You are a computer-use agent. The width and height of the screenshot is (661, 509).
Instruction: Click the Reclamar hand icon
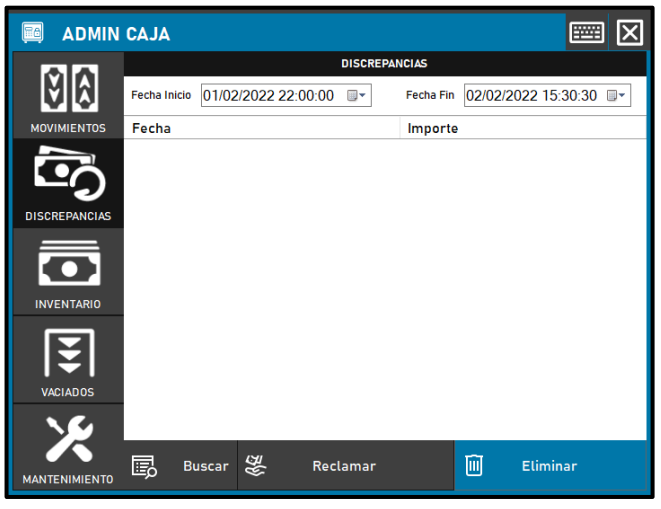tap(254, 465)
